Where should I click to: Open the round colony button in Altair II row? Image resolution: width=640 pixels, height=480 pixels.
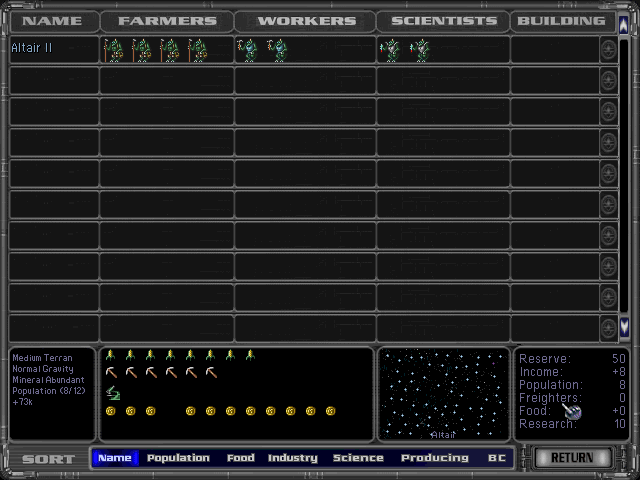(608, 50)
